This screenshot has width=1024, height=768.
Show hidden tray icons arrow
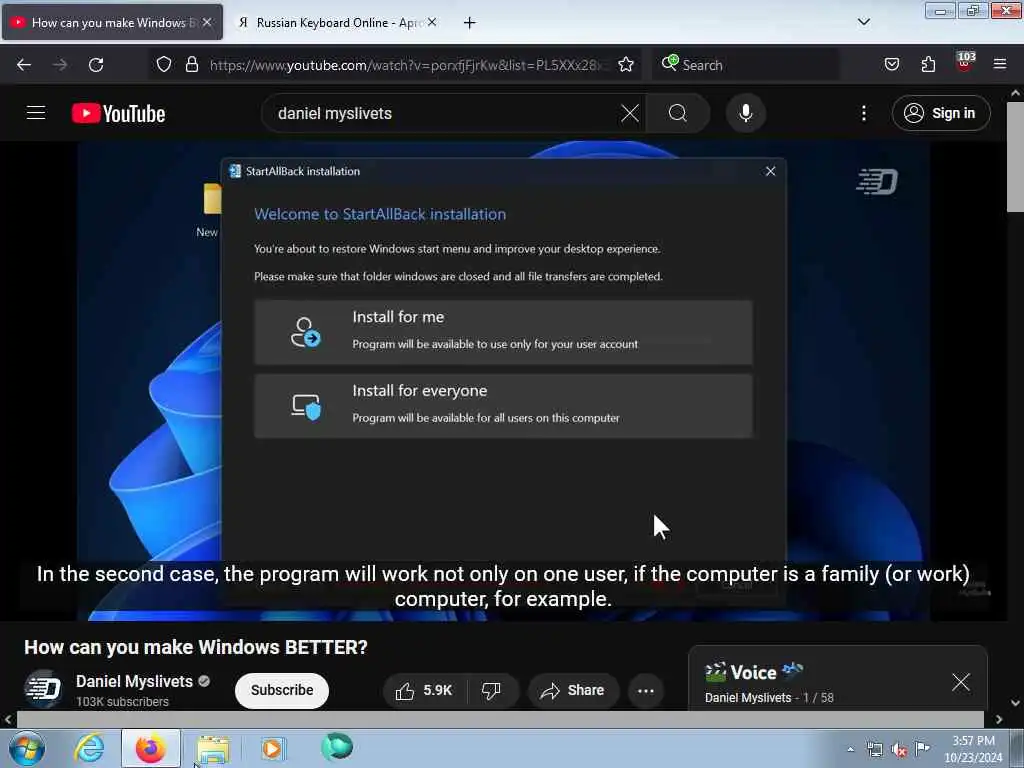[850, 749]
